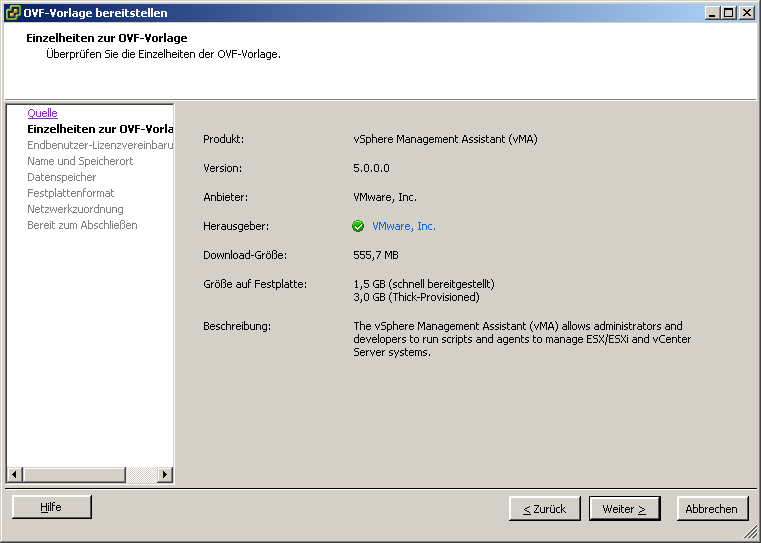
Task: Select Endbenutzer-Lizenzvereinbarung step in sidebar
Action: point(100,145)
